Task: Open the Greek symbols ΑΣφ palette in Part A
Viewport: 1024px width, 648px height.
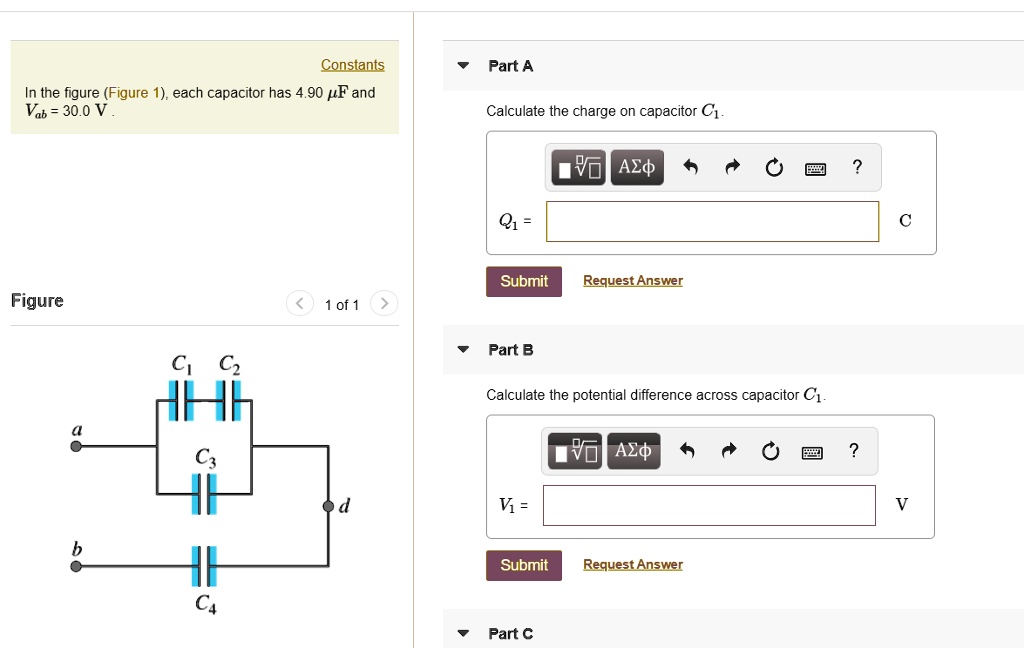Action: click(637, 167)
